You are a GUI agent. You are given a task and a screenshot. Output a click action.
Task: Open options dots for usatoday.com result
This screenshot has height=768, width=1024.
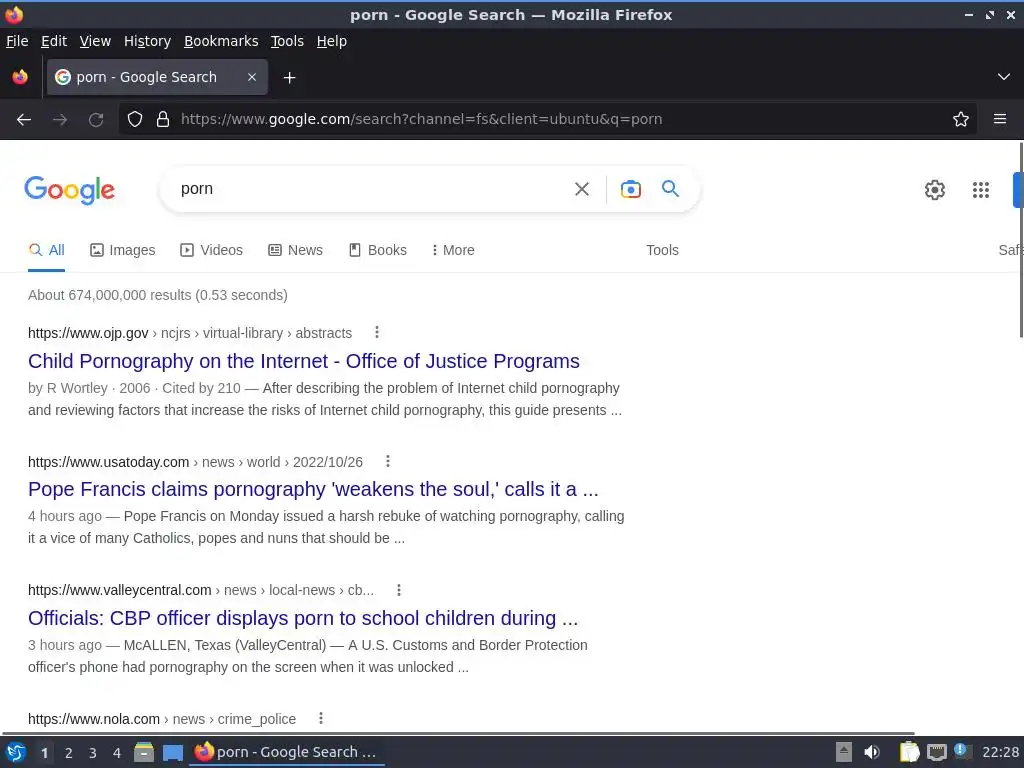(x=388, y=461)
